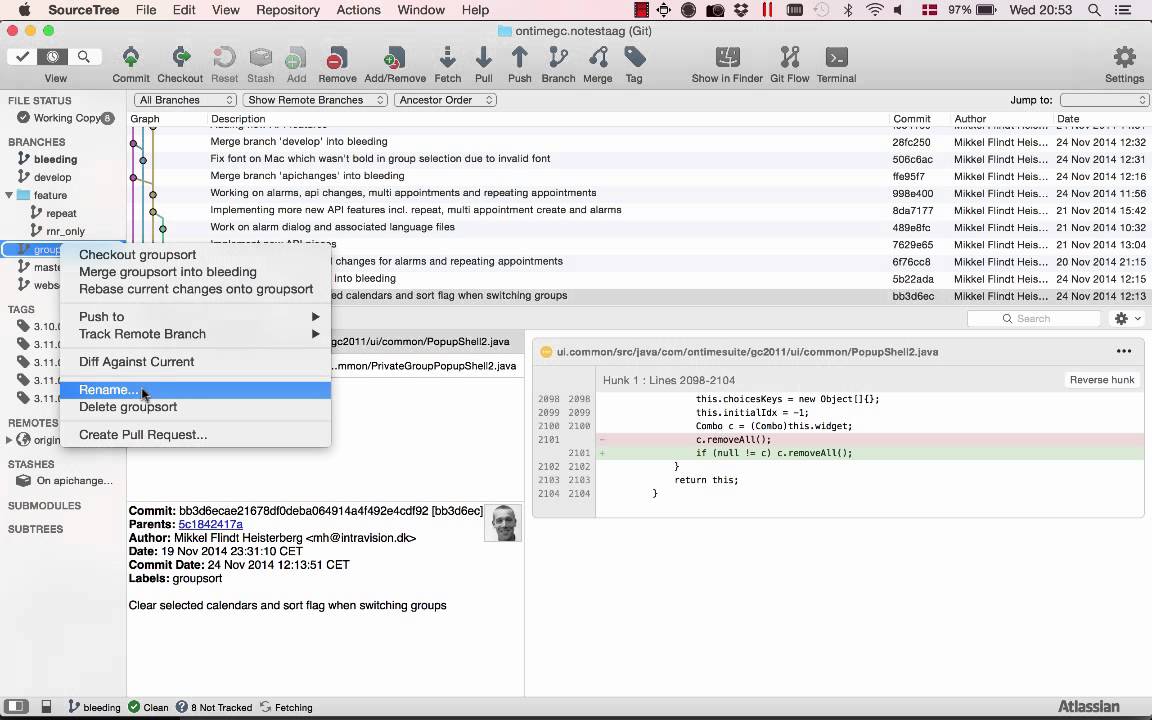Image resolution: width=1152 pixels, height=720 pixels.
Task: Click the Merge toolbar icon
Action: (597, 57)
